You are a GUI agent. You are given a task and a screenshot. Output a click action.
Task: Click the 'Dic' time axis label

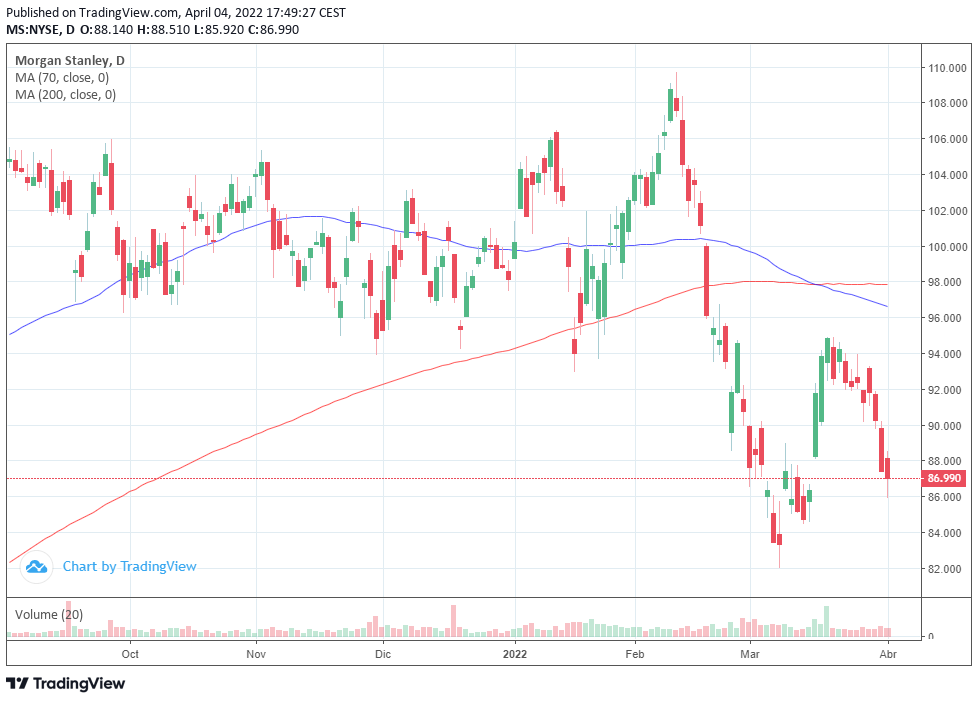point(383,654)
